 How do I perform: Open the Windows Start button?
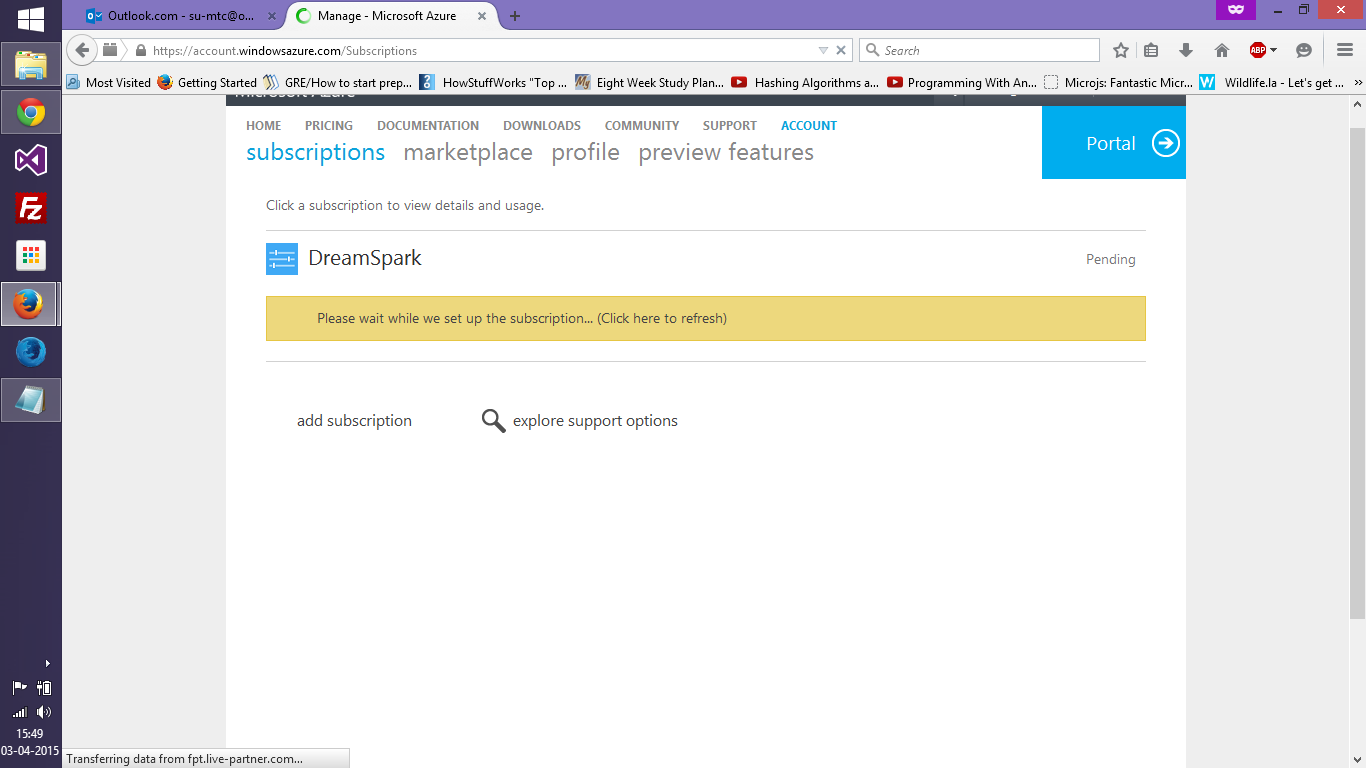(x=30, y=18)
